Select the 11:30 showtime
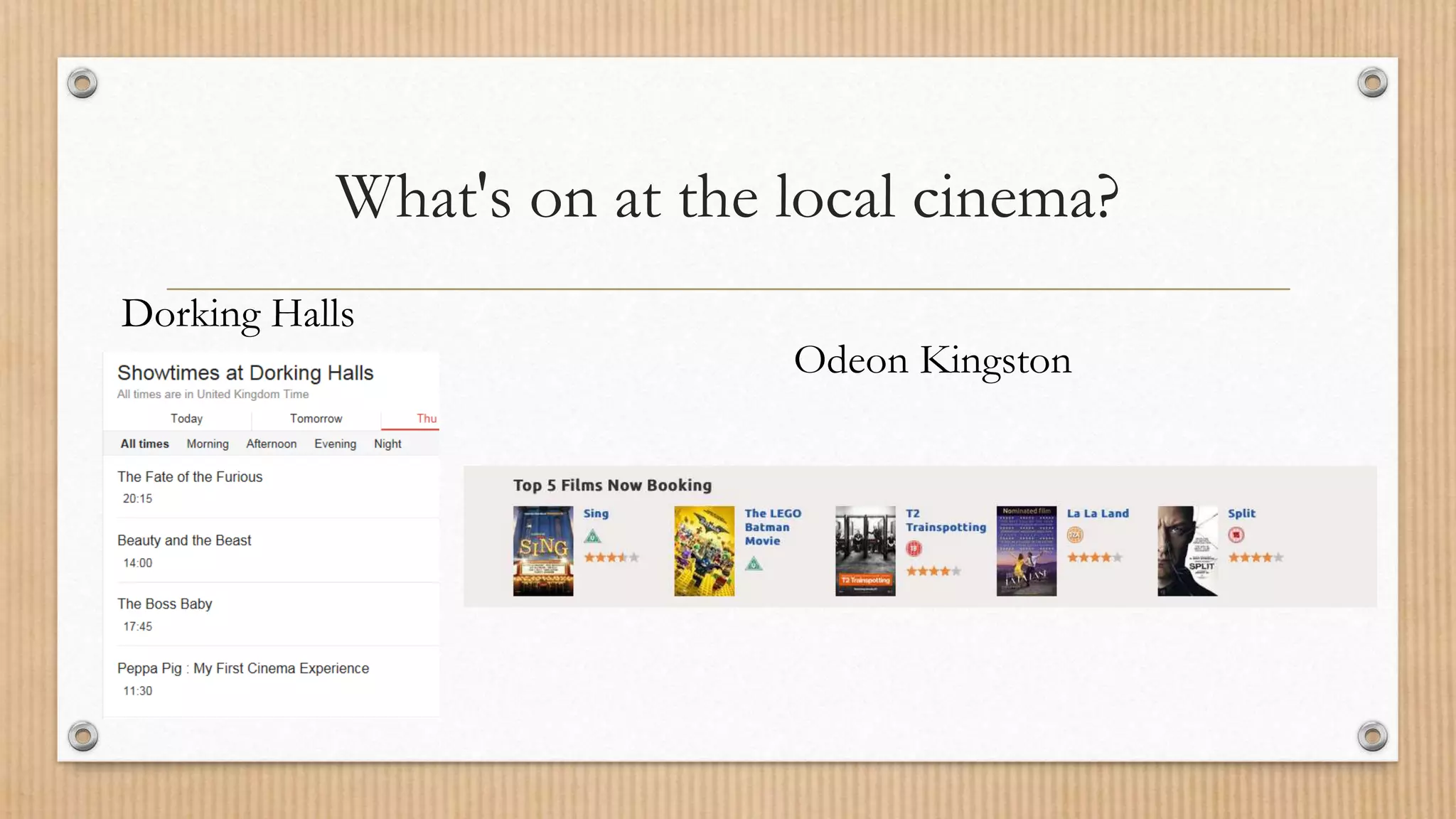The height and width of the screenshot is (819, 1456). click(x=137, y=691)
